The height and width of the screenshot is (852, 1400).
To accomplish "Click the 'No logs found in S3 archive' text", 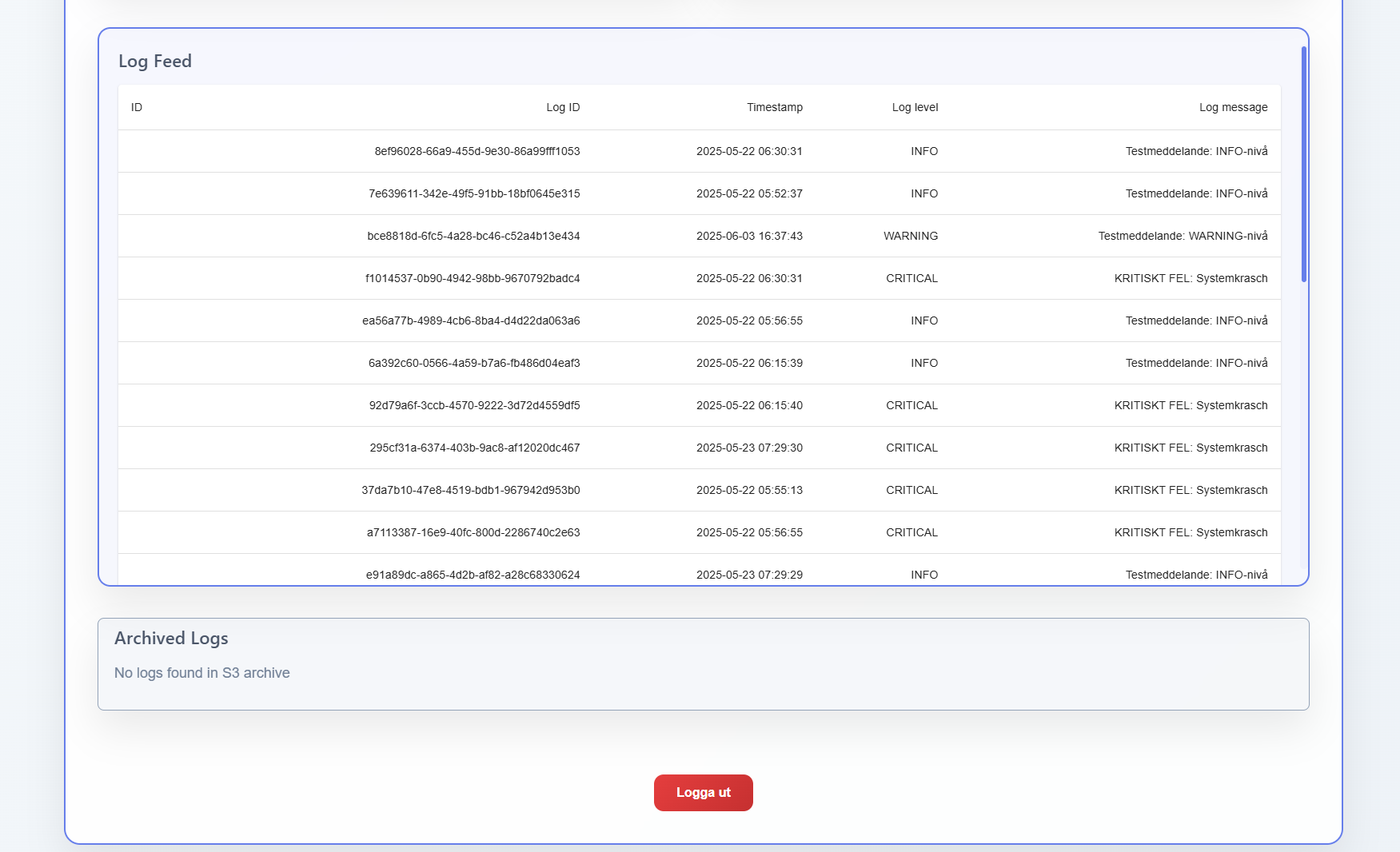I will (201, 673).
